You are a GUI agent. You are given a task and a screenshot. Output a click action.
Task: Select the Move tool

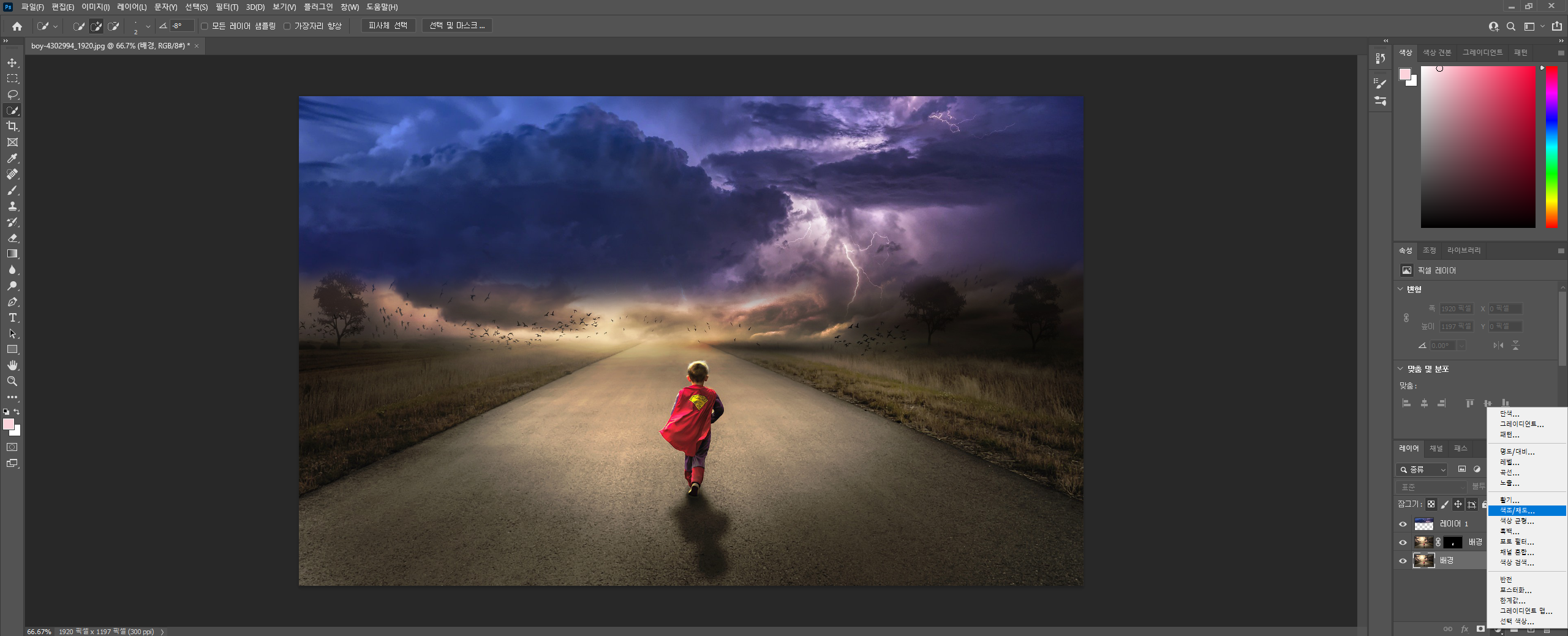(12, 63)
